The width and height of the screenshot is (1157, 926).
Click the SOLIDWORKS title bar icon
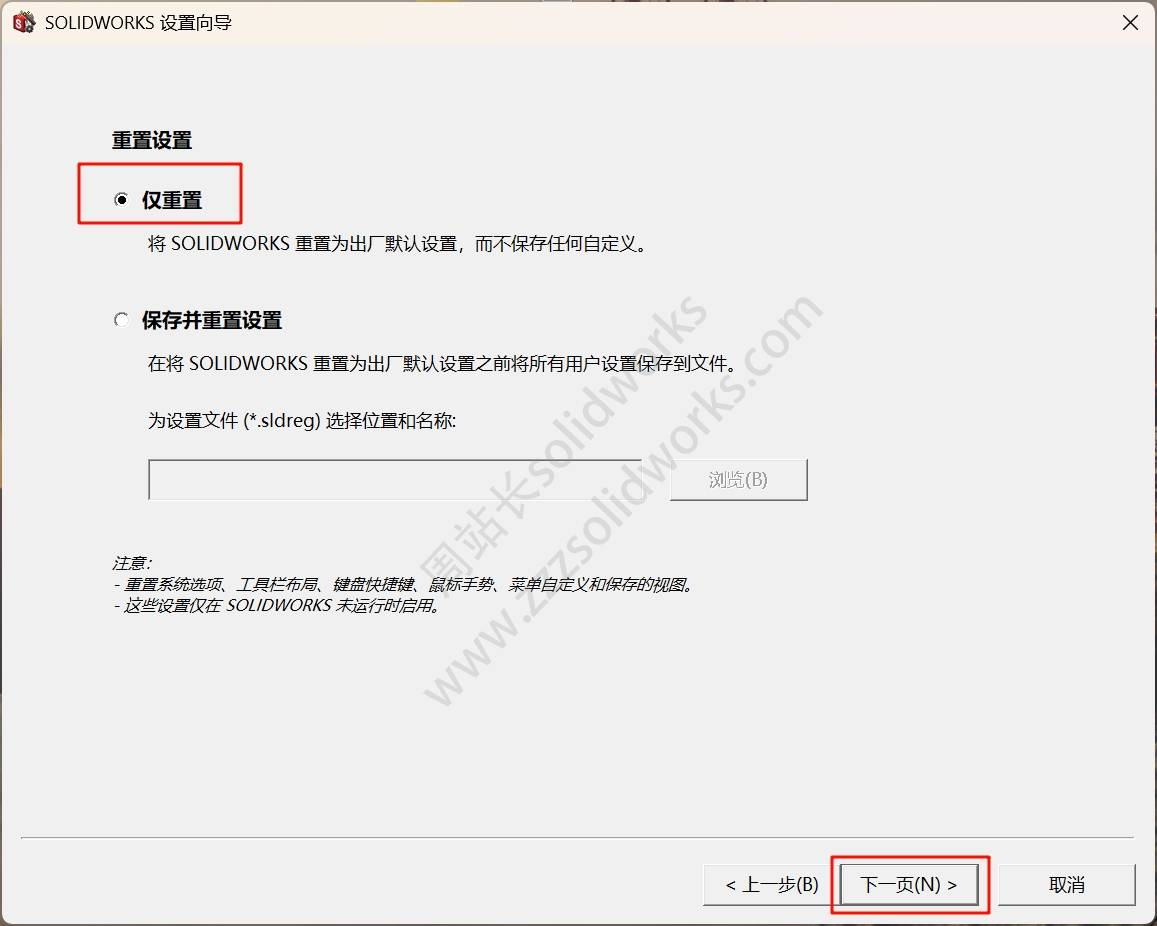pyautogui.click(x=24, y=23)
